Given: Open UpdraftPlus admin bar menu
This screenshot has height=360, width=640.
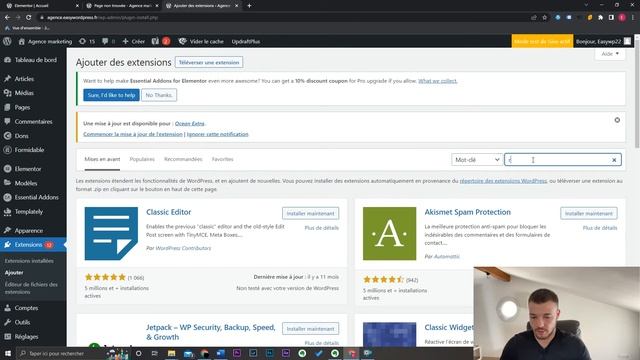Looking at the screenshot, I should pyautogui.click(x=246, y=41).
